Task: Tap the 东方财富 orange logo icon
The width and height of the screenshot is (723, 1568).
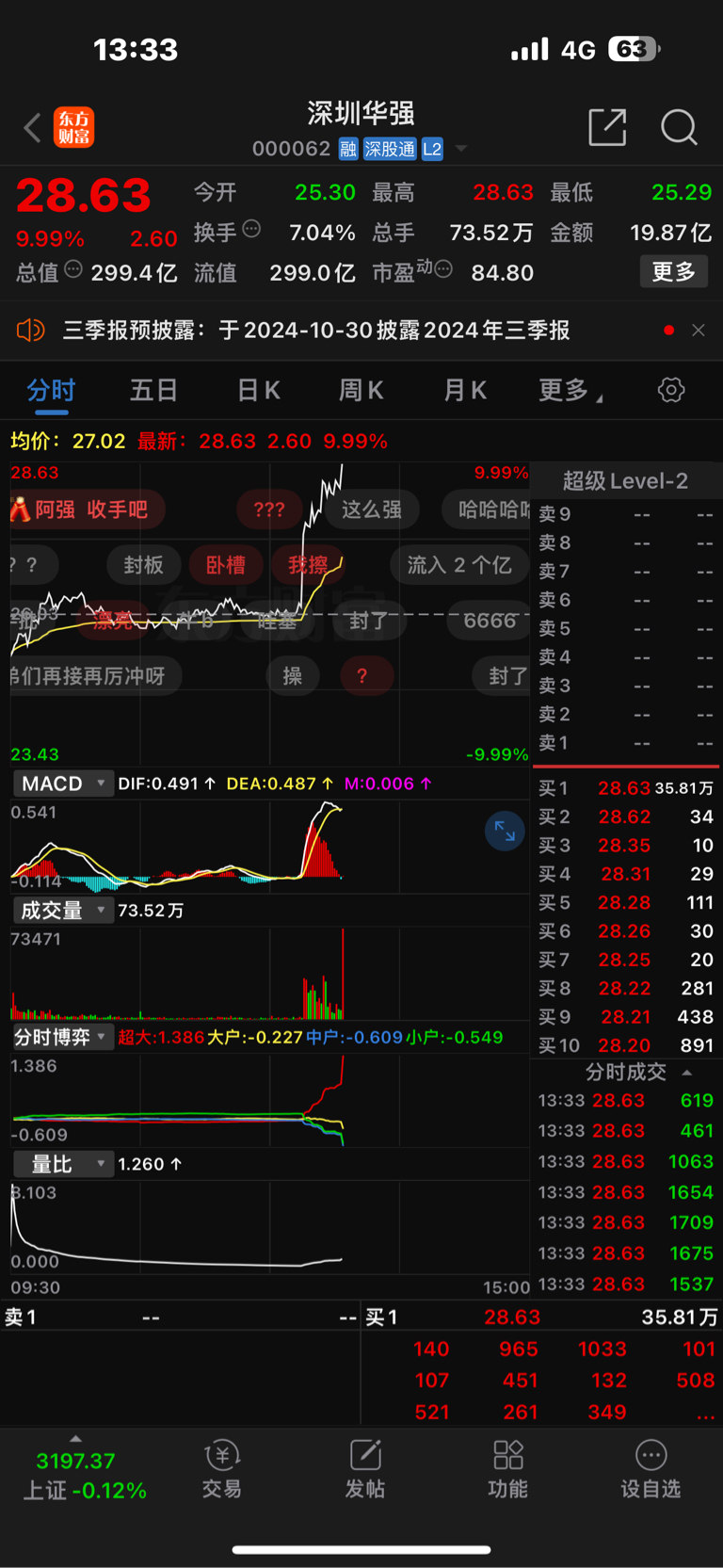Action: pos(74,127)
